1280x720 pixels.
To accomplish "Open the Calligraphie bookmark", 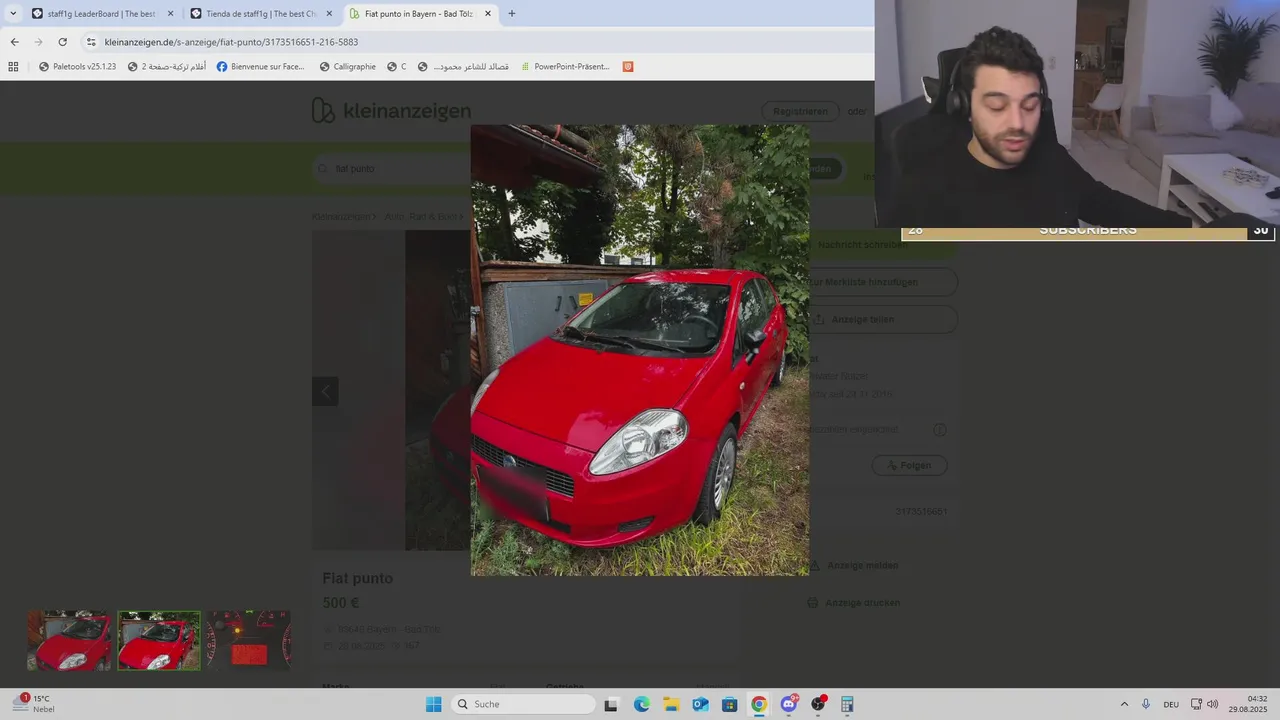I will (347, 67).
